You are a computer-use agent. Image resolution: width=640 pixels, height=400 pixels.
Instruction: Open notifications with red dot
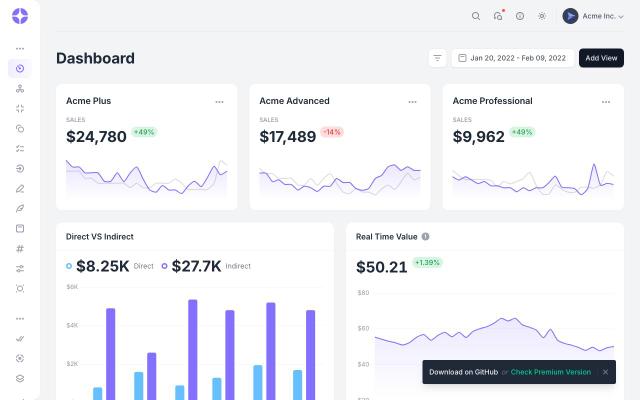point(498,16)
